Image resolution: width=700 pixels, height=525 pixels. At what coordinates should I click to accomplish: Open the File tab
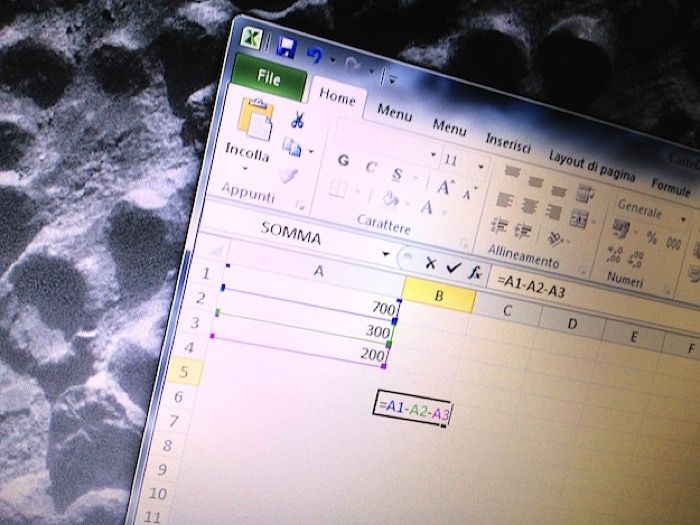coord(269,78)
